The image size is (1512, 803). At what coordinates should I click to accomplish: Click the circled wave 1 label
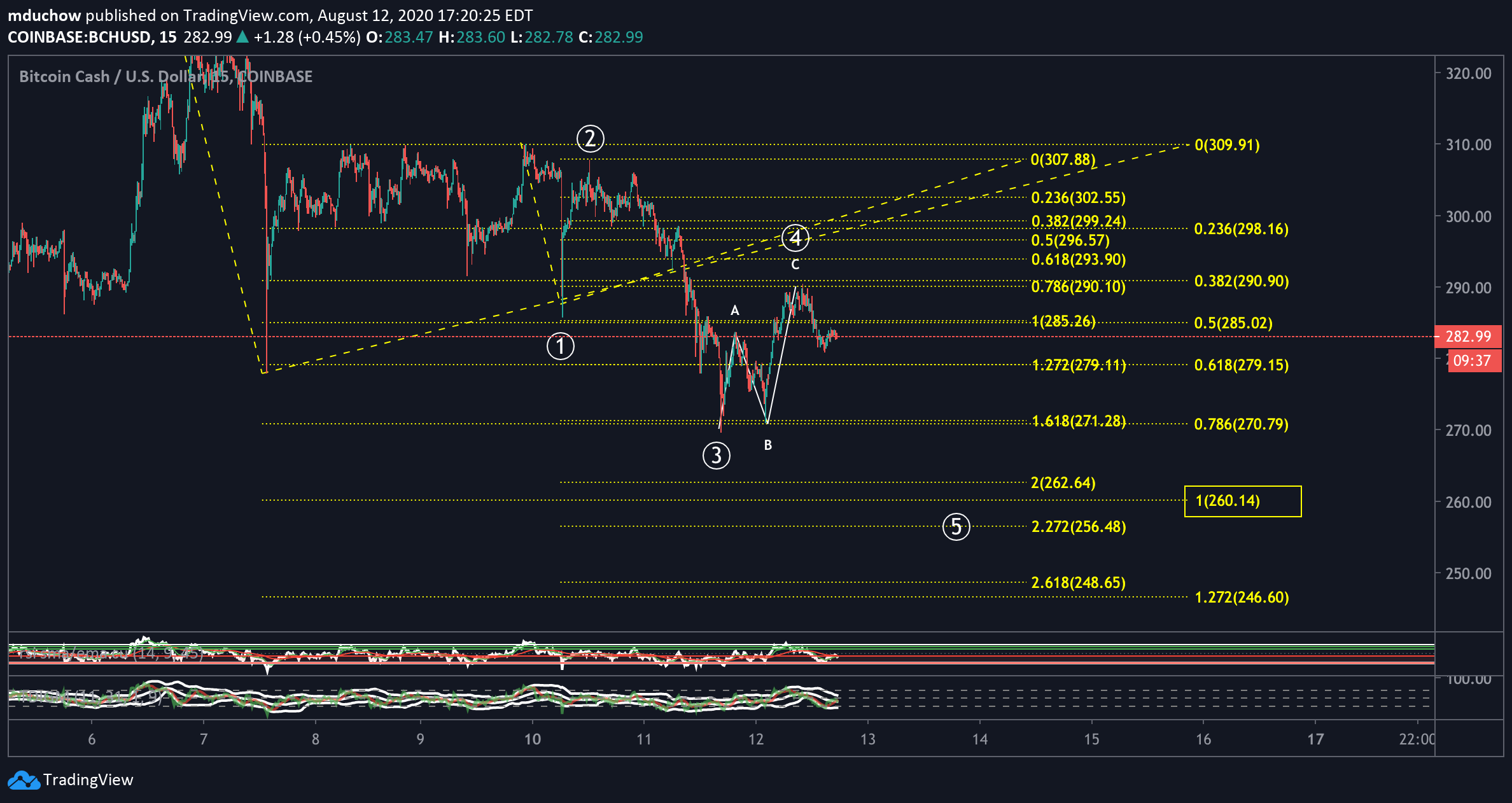coord(561,347)
